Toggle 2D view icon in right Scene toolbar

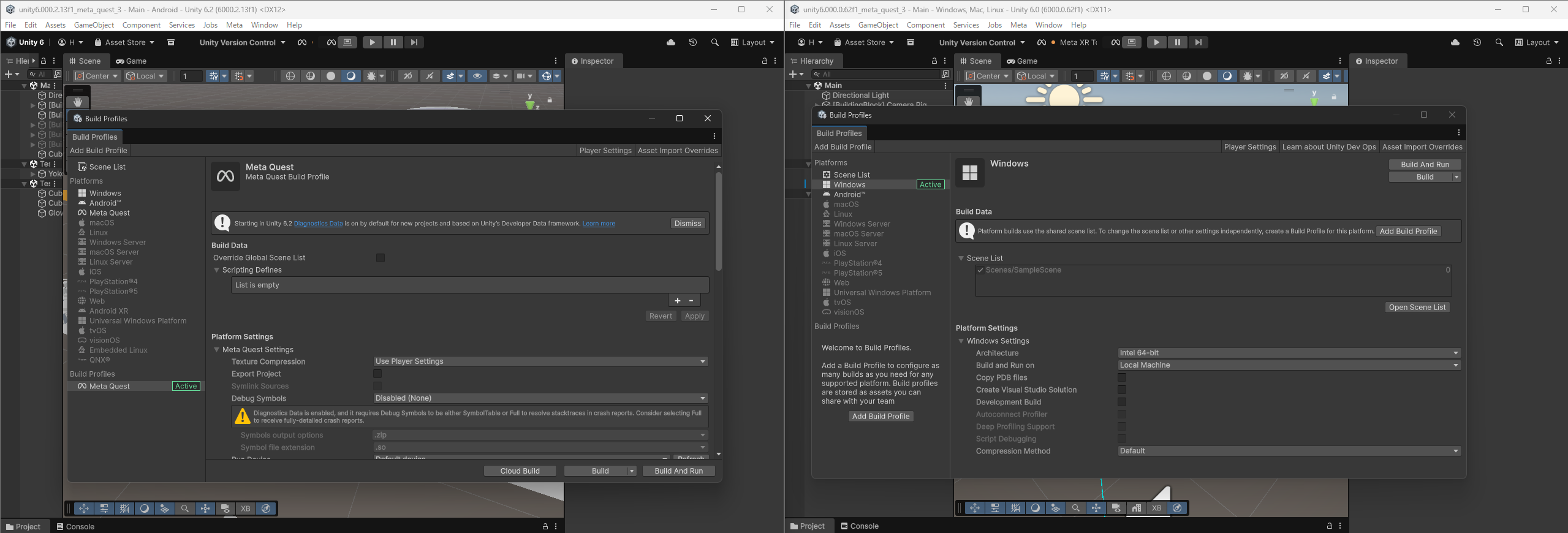click(1284, 76)
